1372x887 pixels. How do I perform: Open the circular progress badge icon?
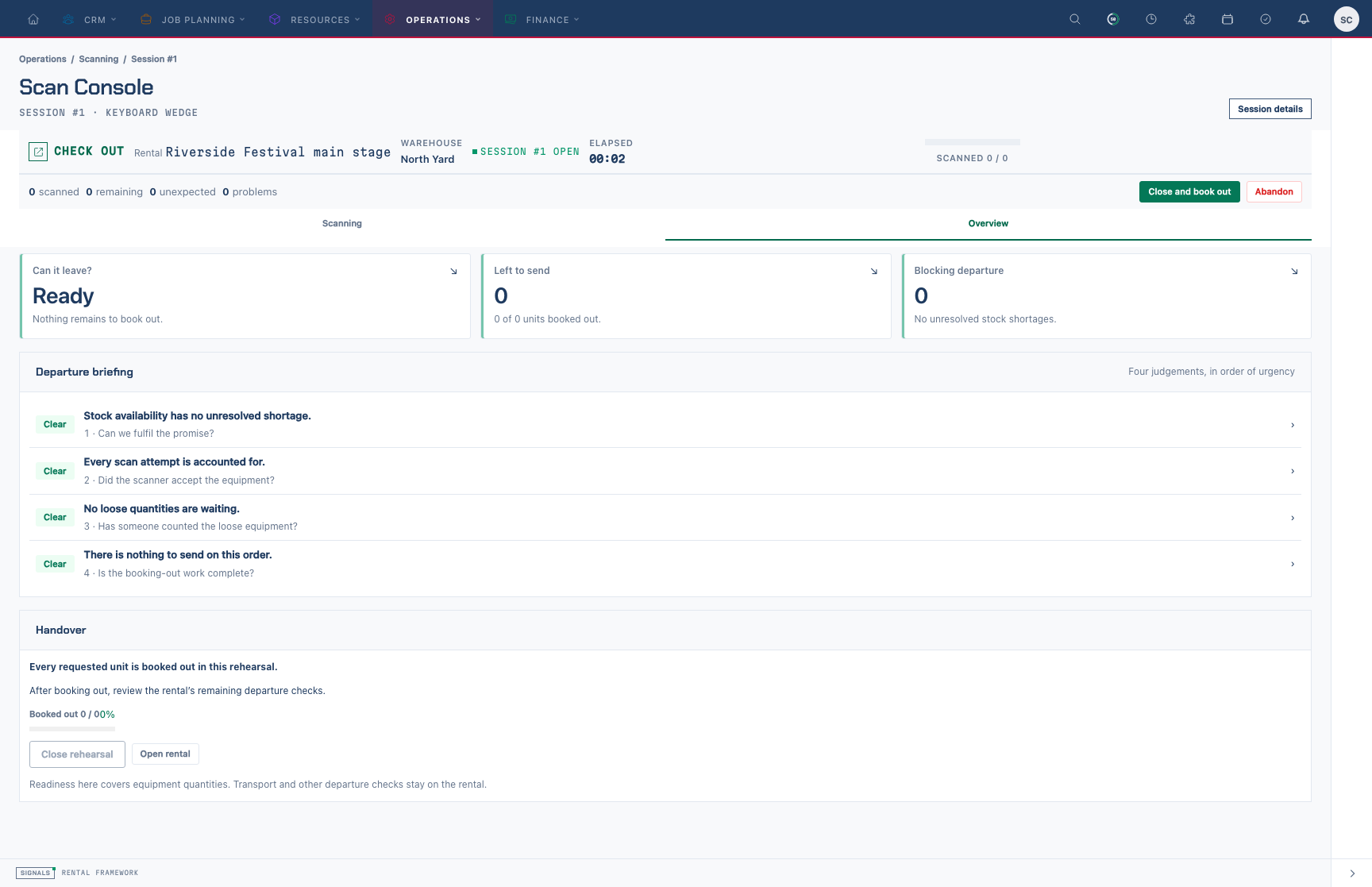click(x=1113, y=19)
